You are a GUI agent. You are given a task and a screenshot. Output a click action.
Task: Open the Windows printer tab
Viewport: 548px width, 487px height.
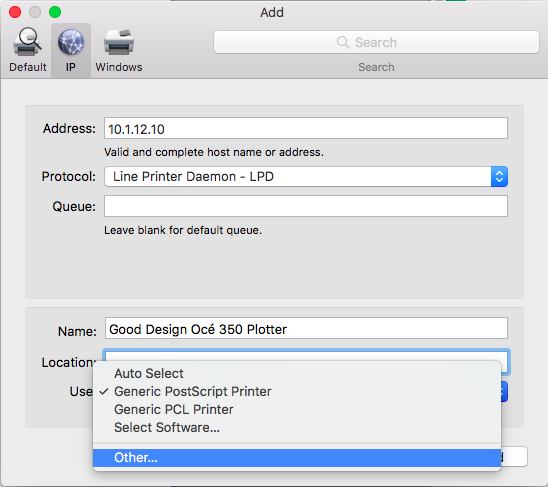[x=119, y=50]
